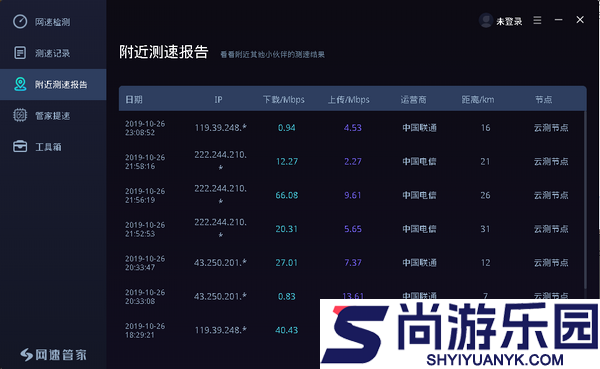
Task: Click the download value 0.83
Action: 287,296
